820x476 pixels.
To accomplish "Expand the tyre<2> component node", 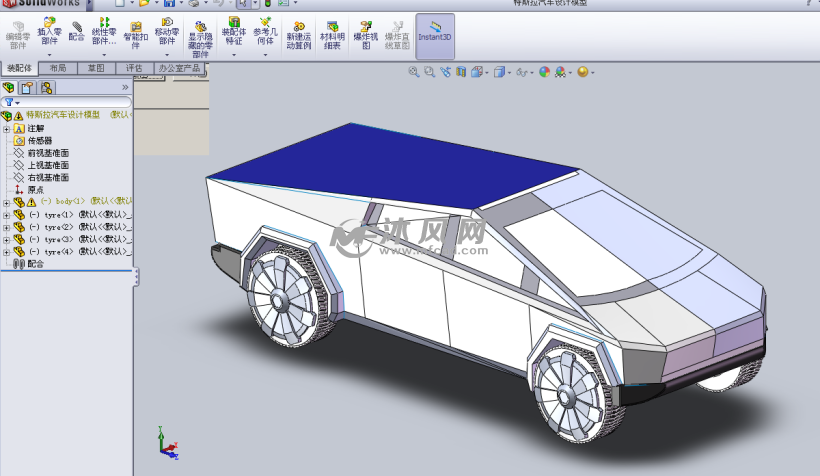I will point(6,228).
